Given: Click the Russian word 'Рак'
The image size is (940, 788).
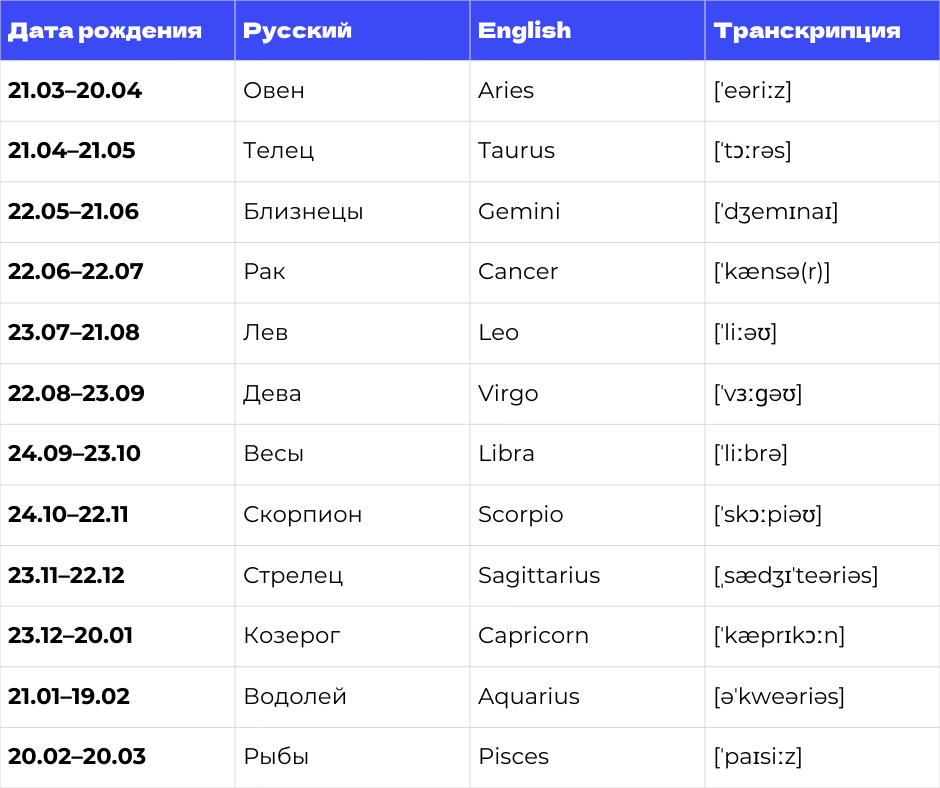Looking at the screenshot, I should point(264,272).
